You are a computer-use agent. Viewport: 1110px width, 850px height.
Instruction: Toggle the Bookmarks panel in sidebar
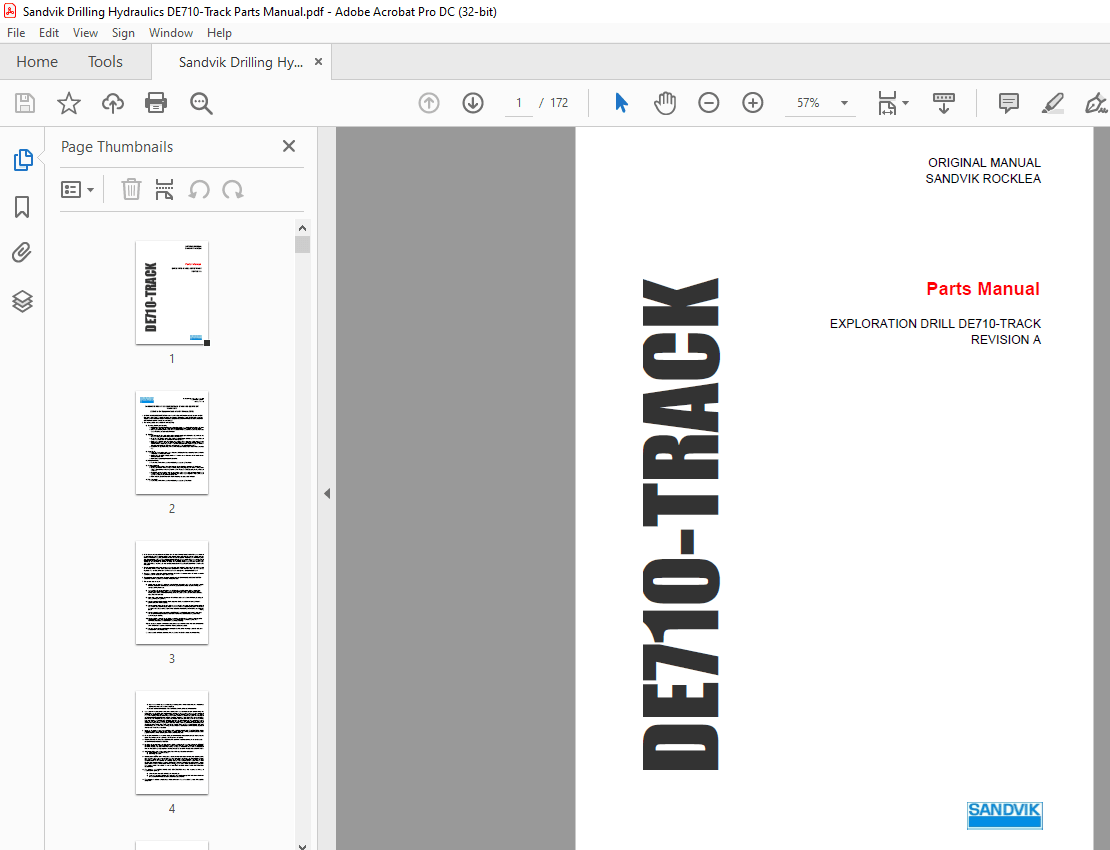pos(22,207)
